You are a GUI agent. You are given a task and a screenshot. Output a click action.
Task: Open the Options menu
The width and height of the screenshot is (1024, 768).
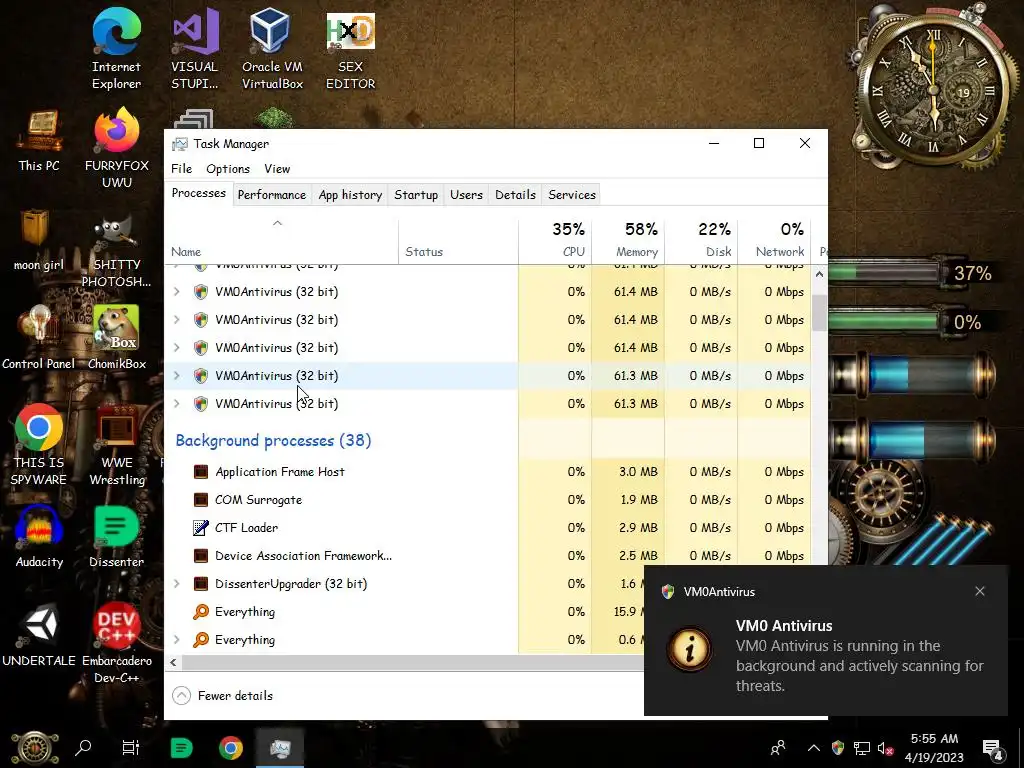[228, 168]
